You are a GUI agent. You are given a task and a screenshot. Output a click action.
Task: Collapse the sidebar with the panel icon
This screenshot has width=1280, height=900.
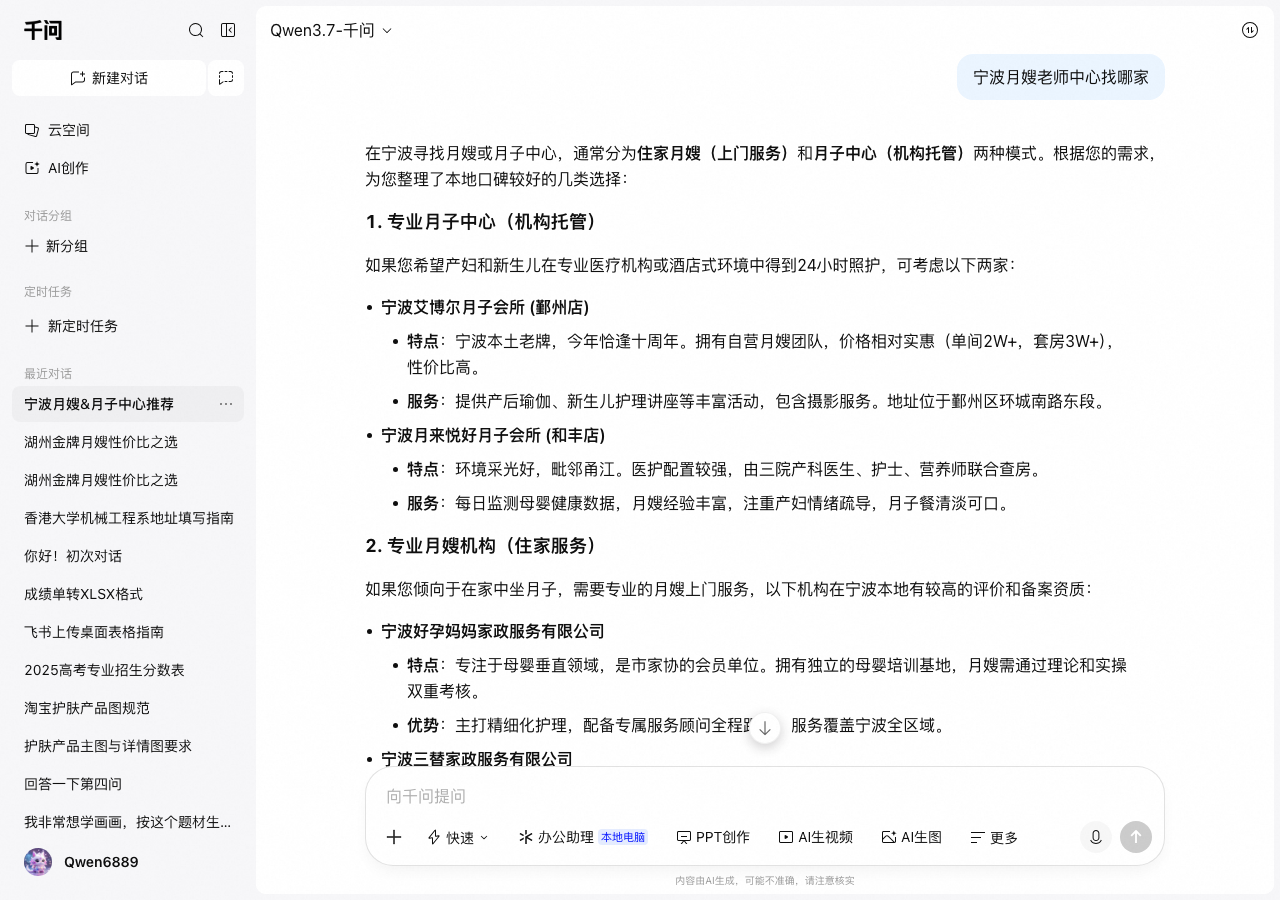[x=228, y=30]
